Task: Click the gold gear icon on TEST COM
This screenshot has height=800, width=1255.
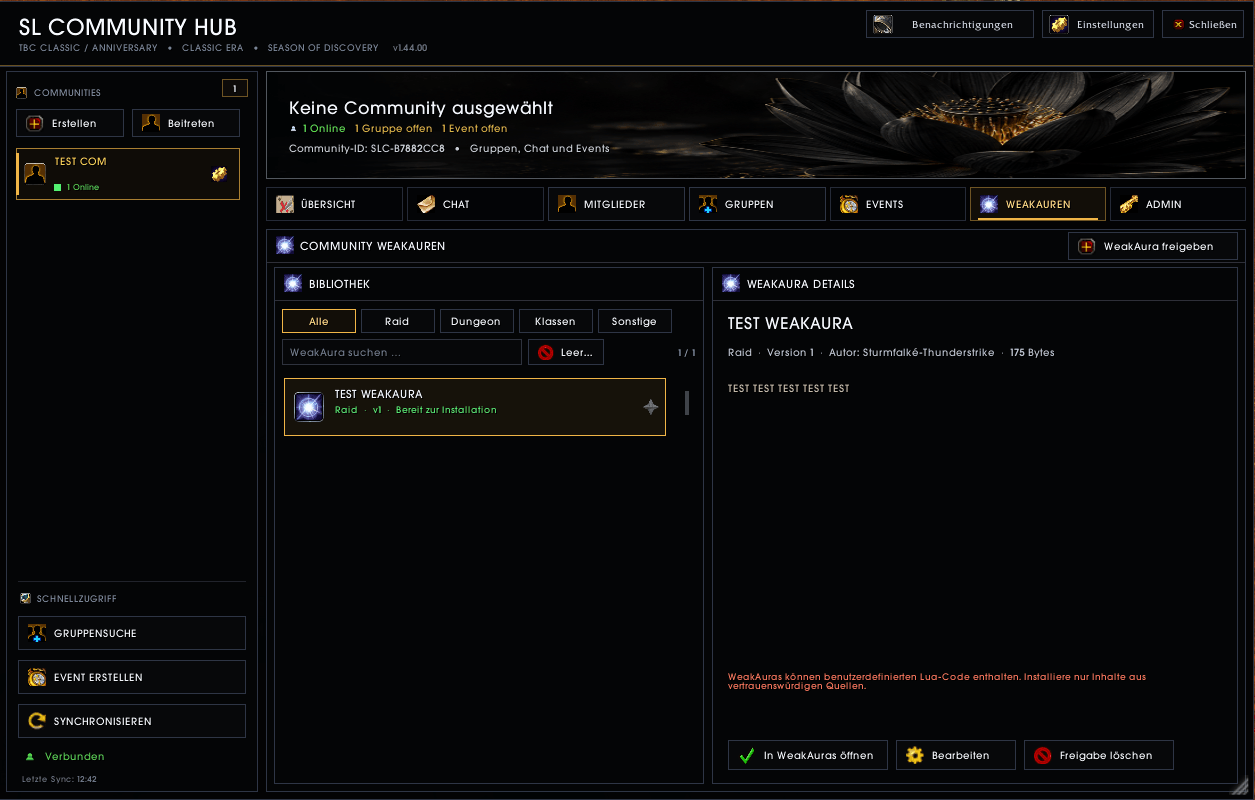Action: point(220,174)
